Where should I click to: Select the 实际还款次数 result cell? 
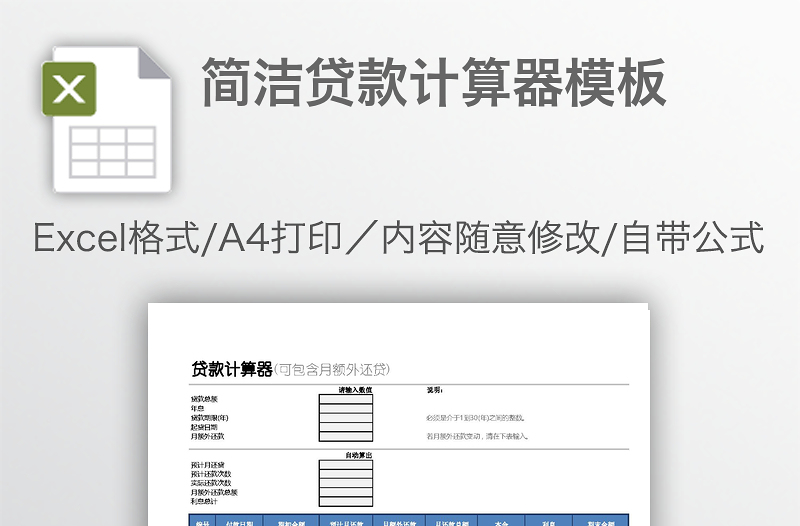click(x=346, y=483)
